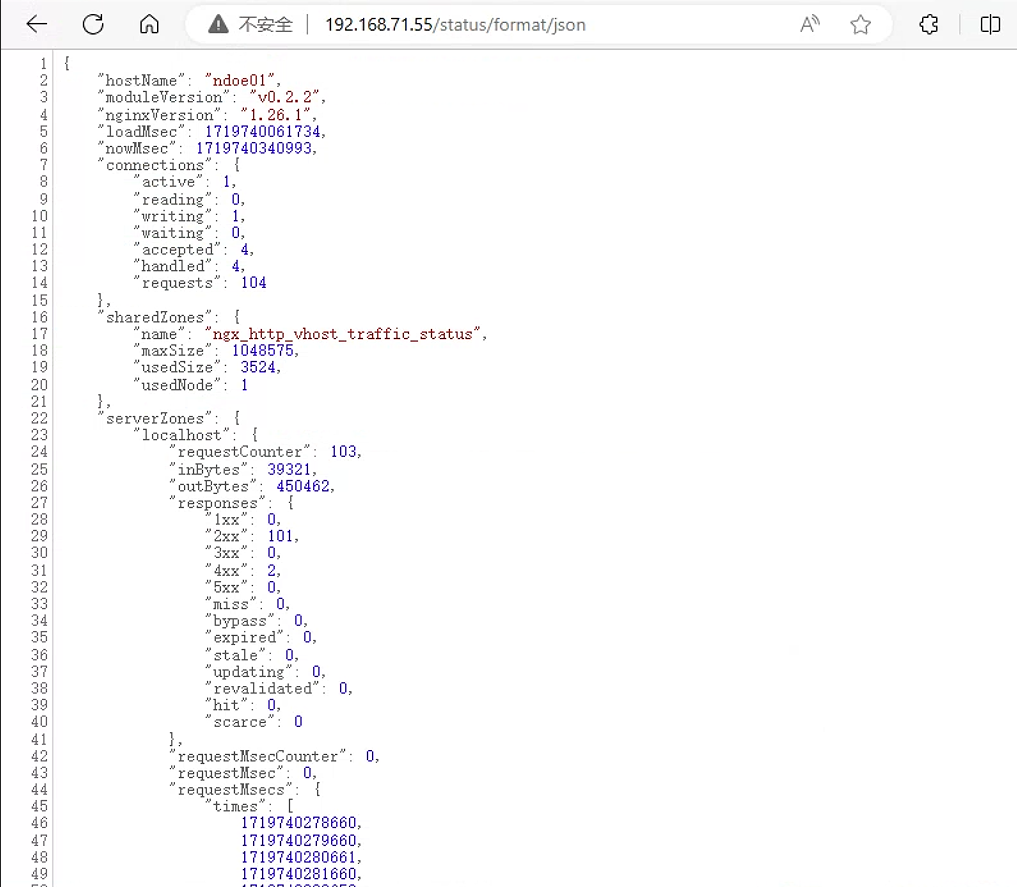1017x887 pixels.
Task: Click the "waiting" key
Action: point(173,233)
